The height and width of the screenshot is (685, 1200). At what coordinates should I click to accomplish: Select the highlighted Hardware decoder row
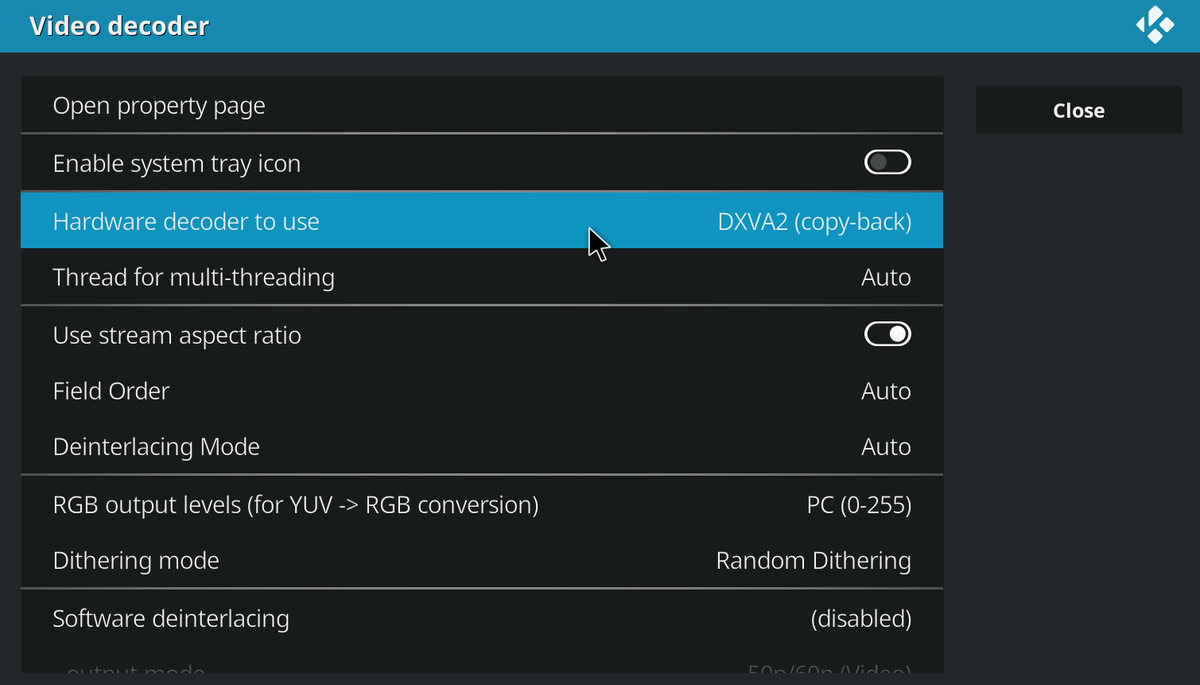click(480, 221)
